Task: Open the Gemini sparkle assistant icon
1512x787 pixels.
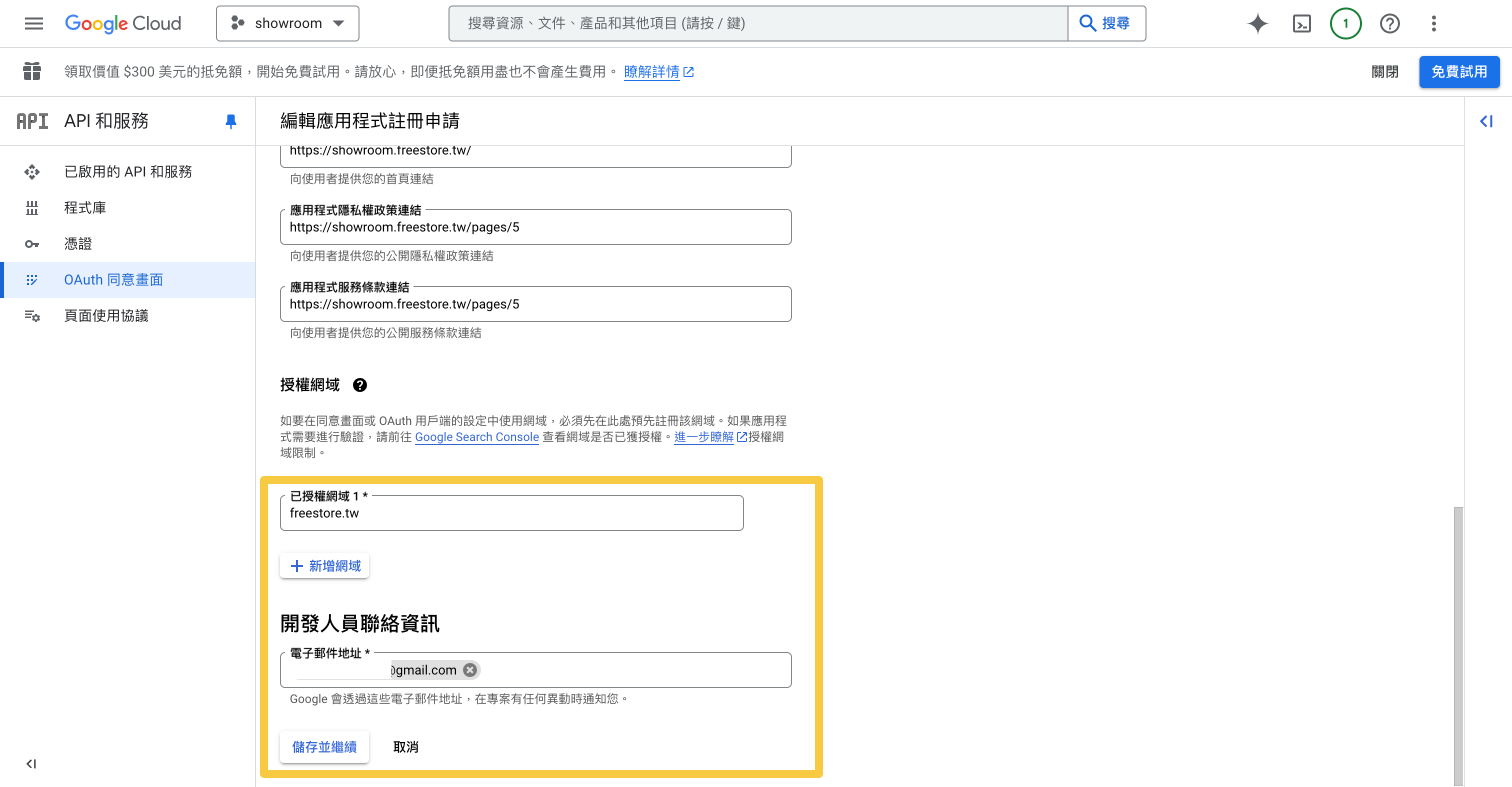Action: (x=1258, y=23)
